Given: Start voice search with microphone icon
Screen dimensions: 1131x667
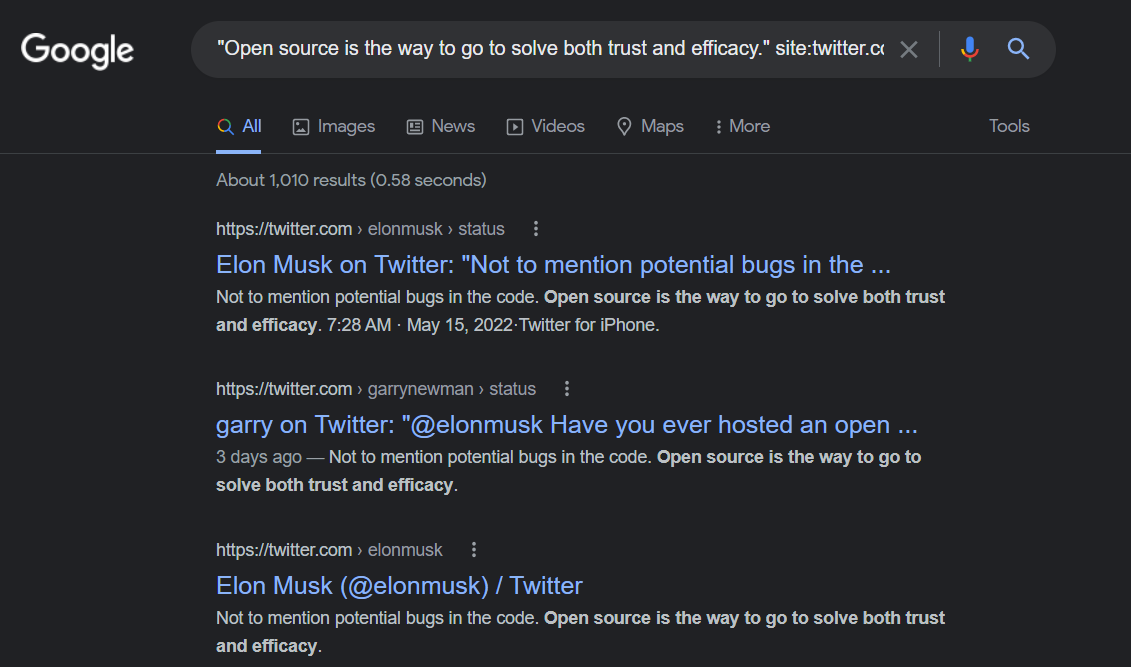Looking at the screenshot, I should (969, 49).
